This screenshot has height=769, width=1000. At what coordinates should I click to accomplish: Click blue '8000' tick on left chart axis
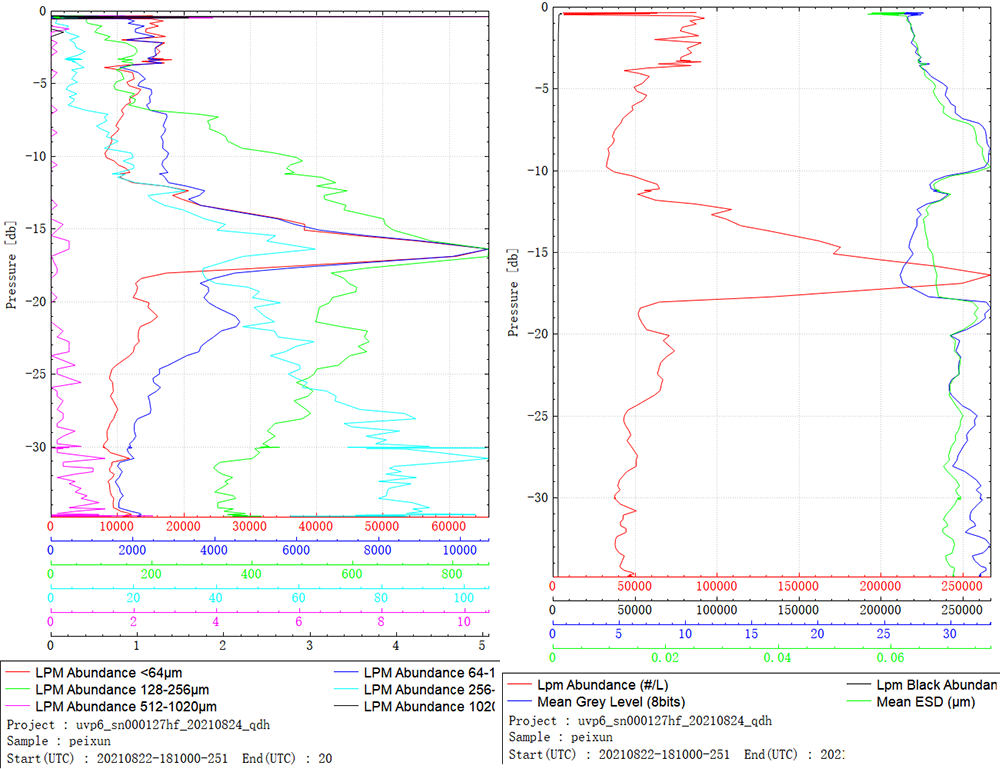(377, 550)
